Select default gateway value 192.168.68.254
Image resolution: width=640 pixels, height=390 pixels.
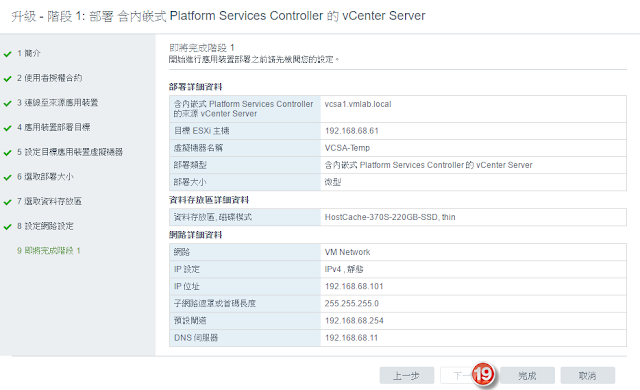[x=354, y=321]
